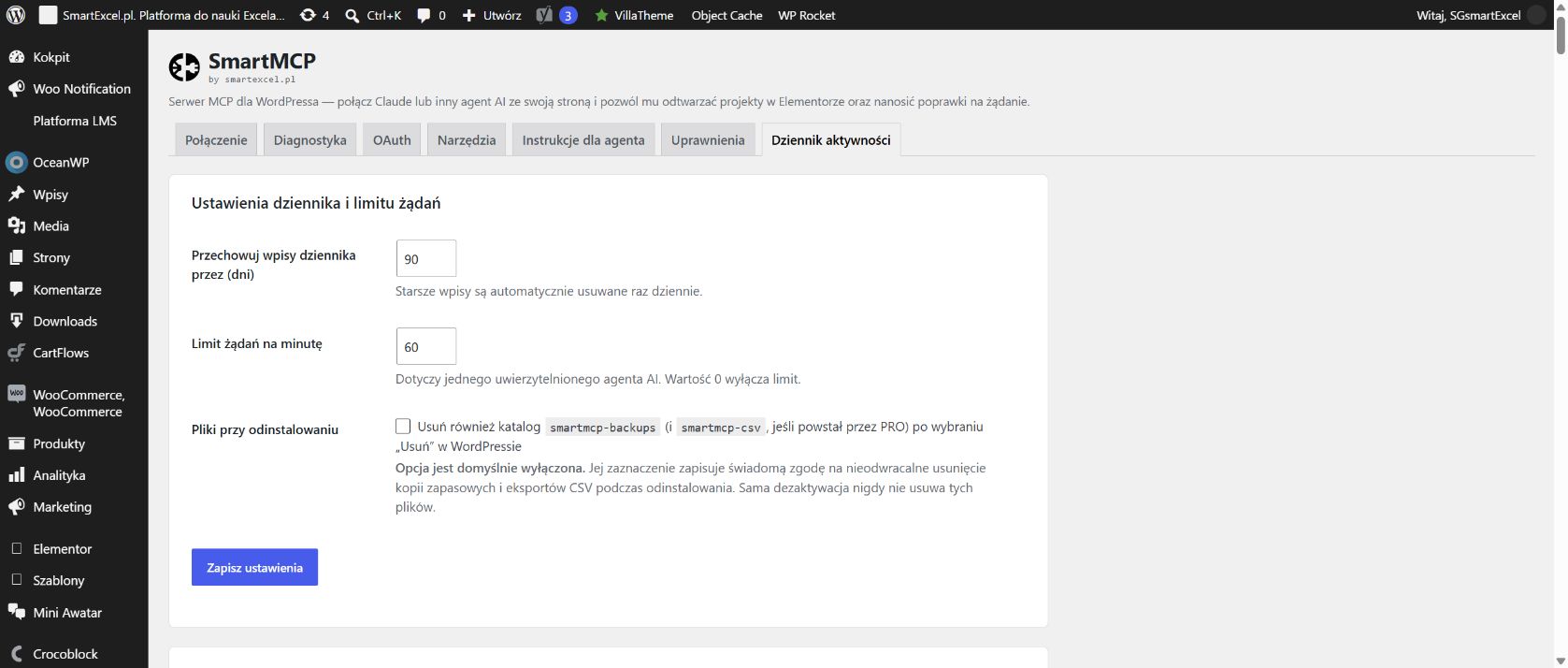
Task: Open the comments bubble icon in admin bar
Action: (x=424, y=16)
